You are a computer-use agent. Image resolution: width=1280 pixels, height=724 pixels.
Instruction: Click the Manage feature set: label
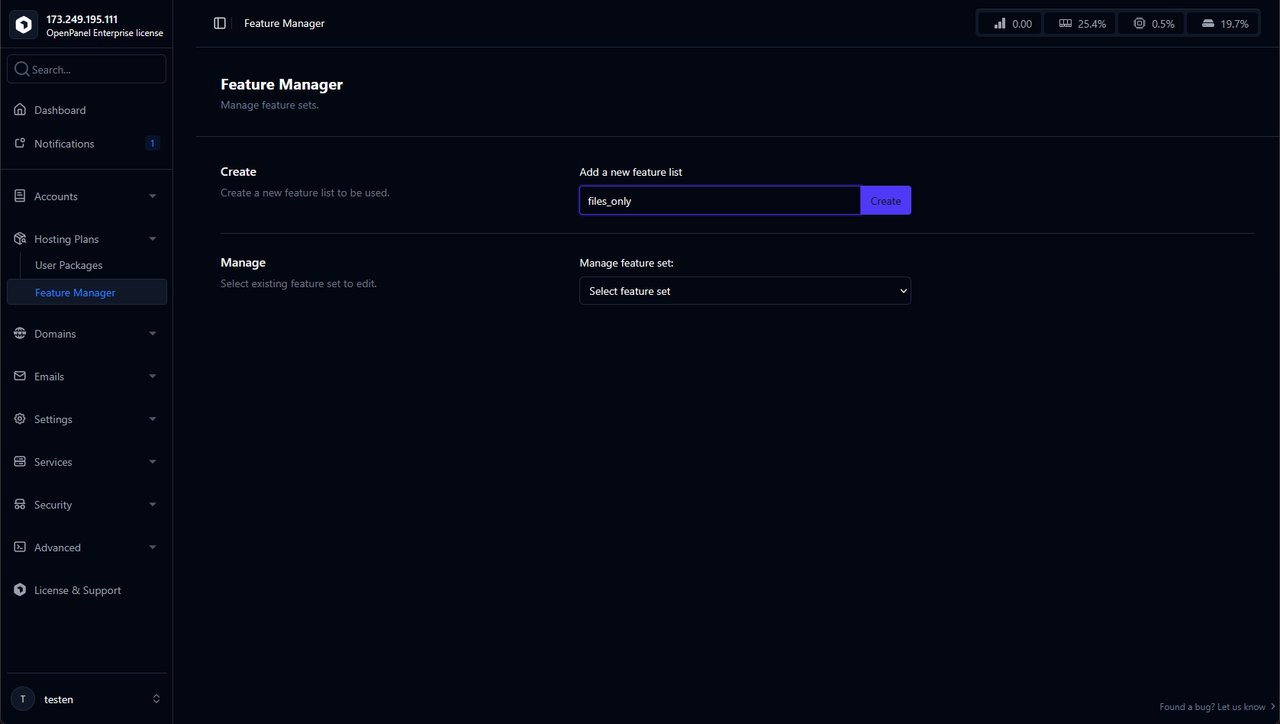(x=627, y=263)
